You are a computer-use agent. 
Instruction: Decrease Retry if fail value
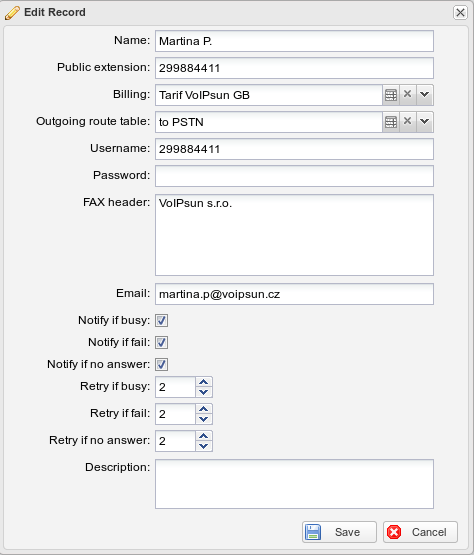click(x=204, y=419)
